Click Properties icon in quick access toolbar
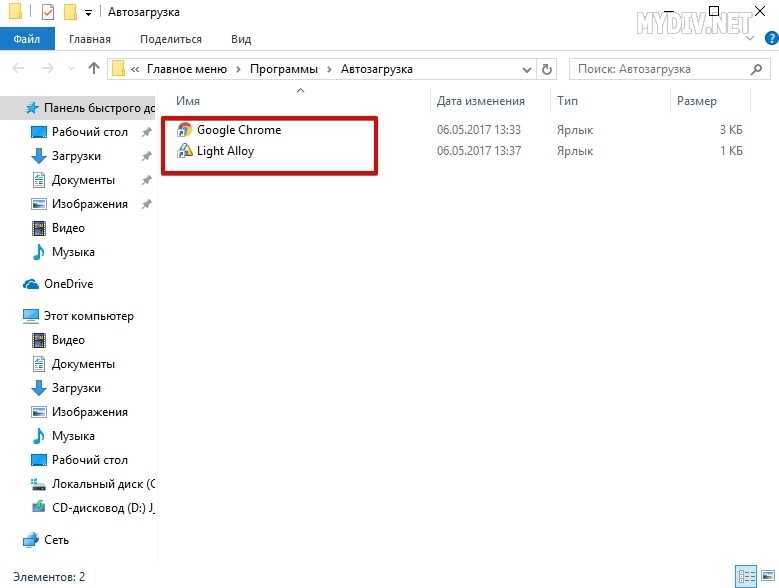Viewport: 779px width, 588px height. pyautogui.click(x=48, y=12)
